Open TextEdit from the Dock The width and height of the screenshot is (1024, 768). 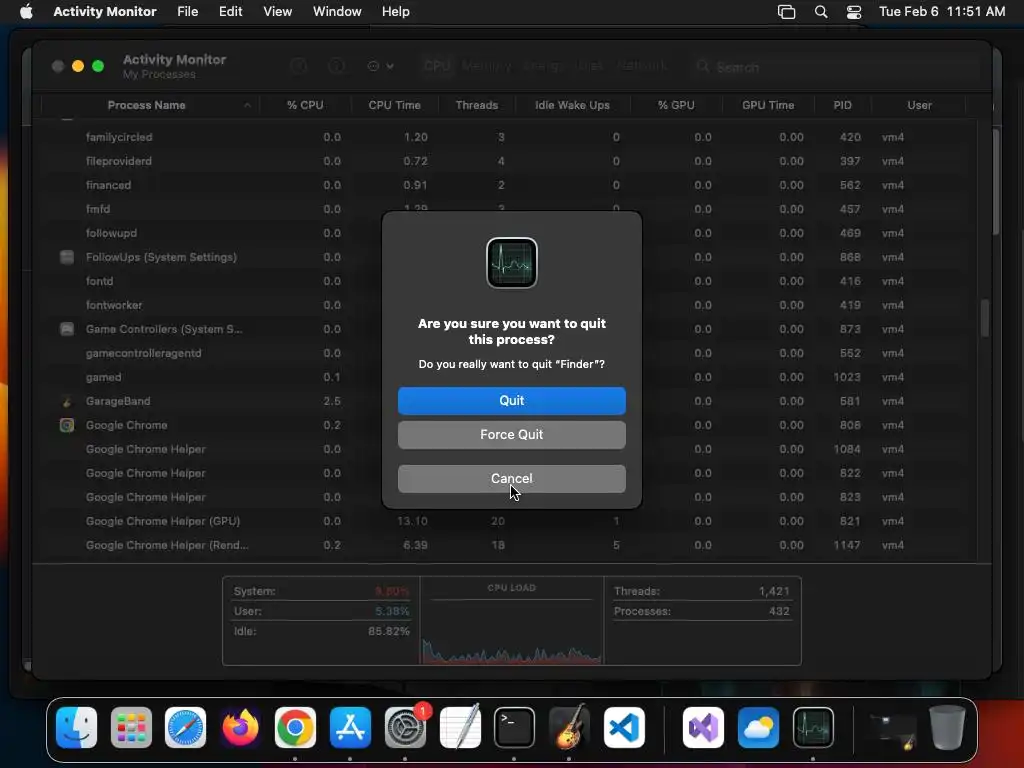click(x=460, y=727)
